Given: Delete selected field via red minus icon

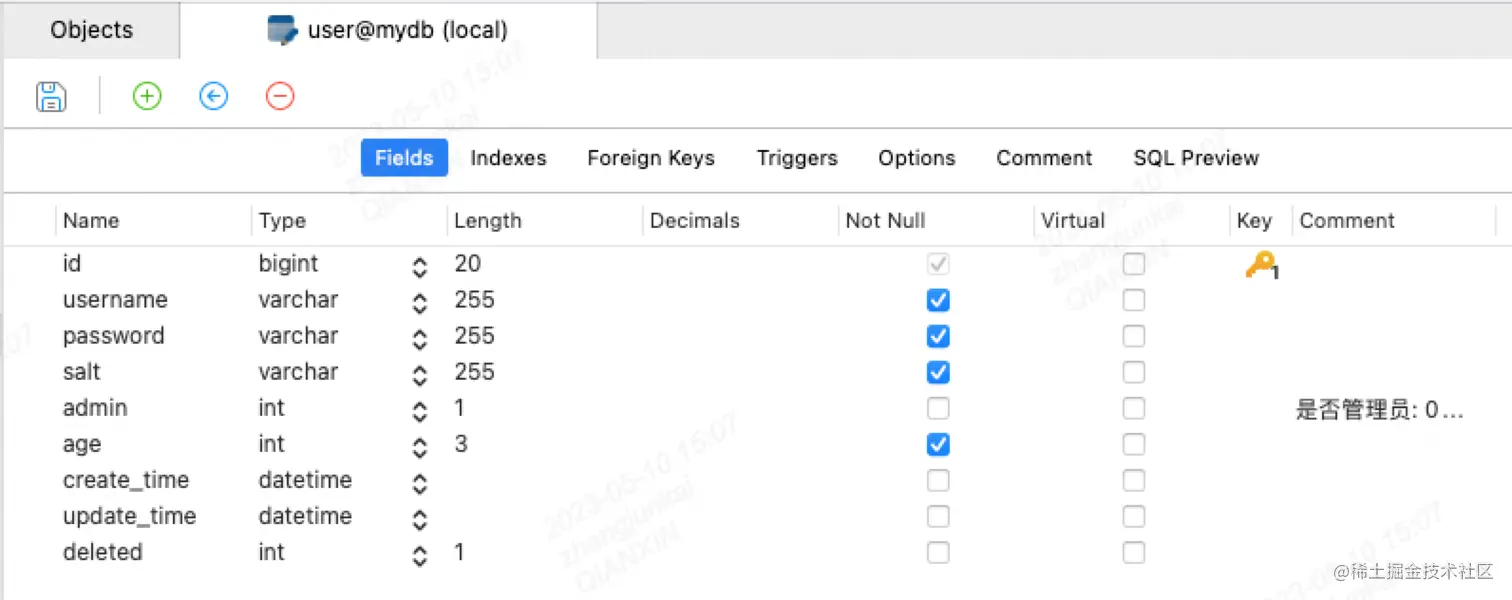Looking at the screenshot, I should tap(279, 95).
